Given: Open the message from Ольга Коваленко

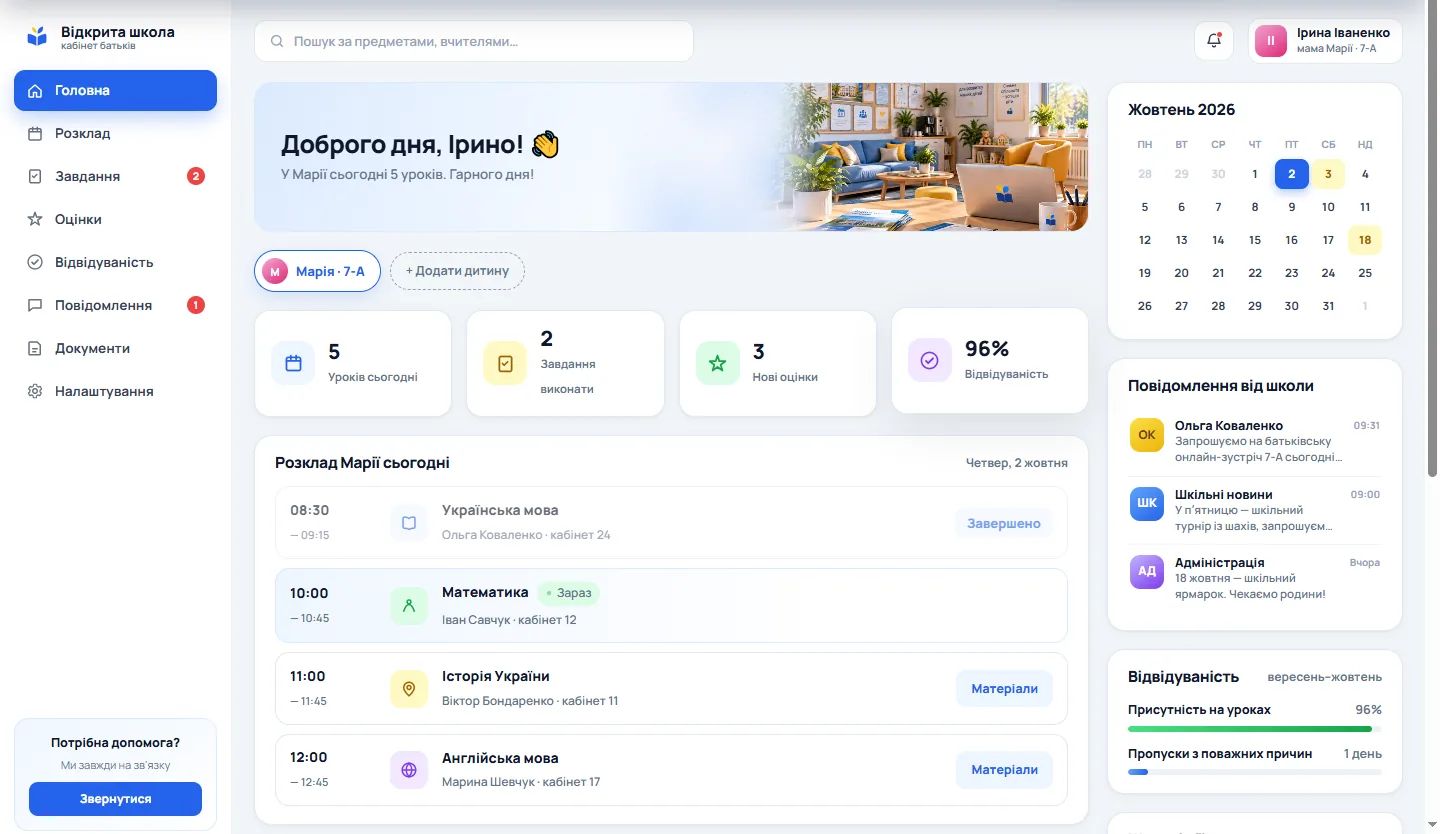Looking at the screenshot, I should (x=1254, y=441).
